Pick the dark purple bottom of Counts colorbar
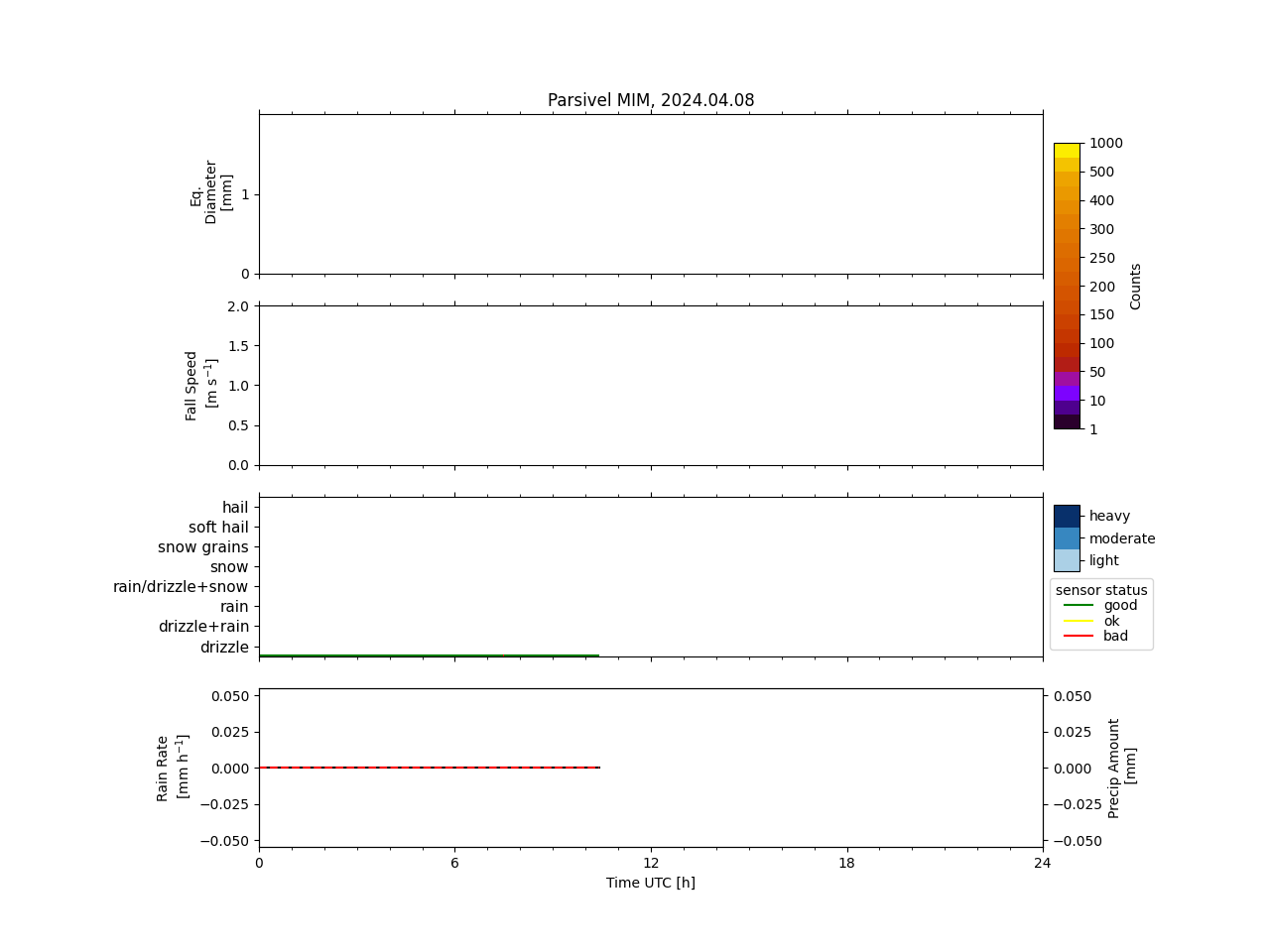This screenshot has height=952, width=1270. click(1067, 421)
